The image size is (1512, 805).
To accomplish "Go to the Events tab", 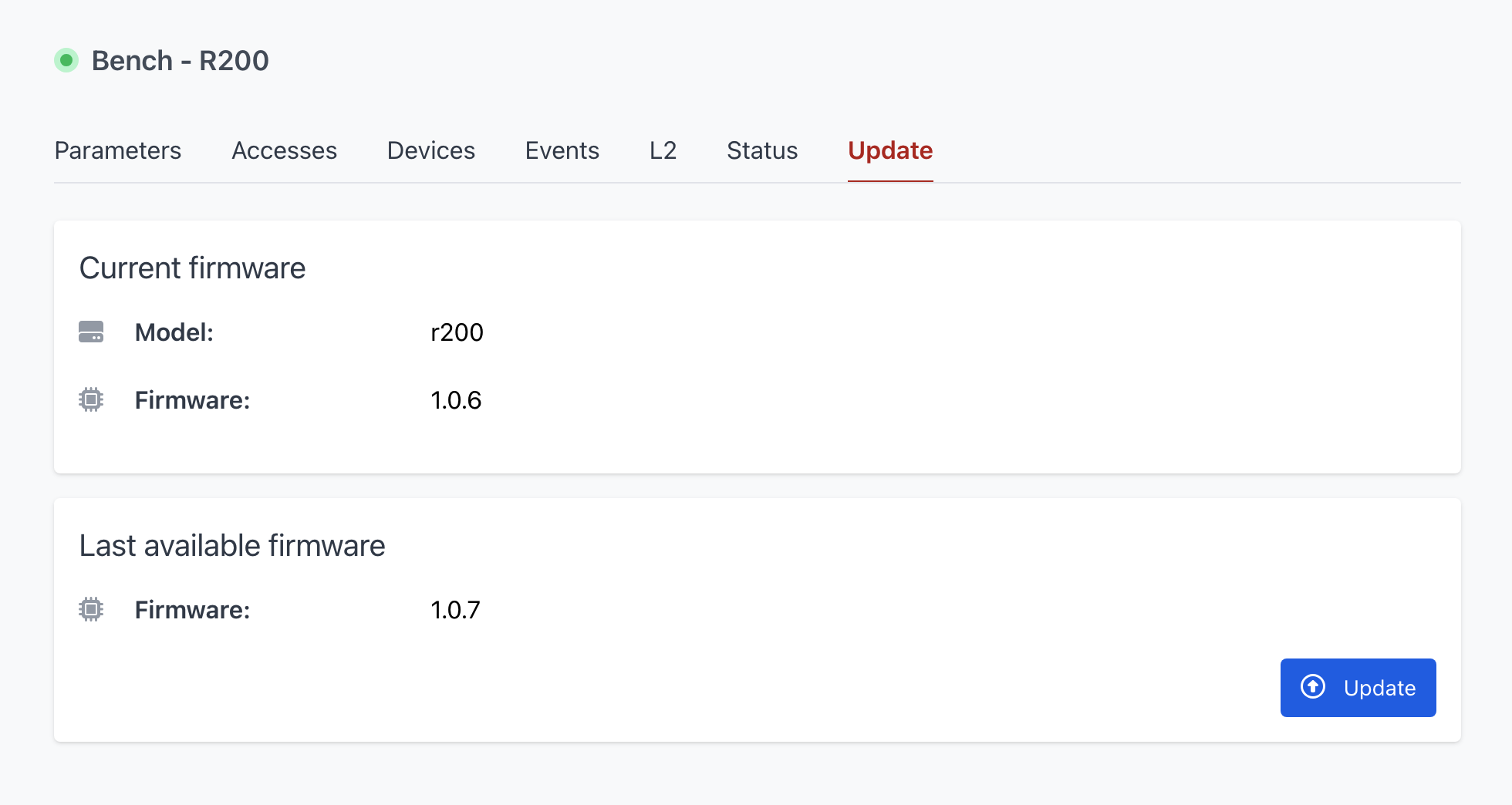I will pyautogui.click(x=562, y=150).
